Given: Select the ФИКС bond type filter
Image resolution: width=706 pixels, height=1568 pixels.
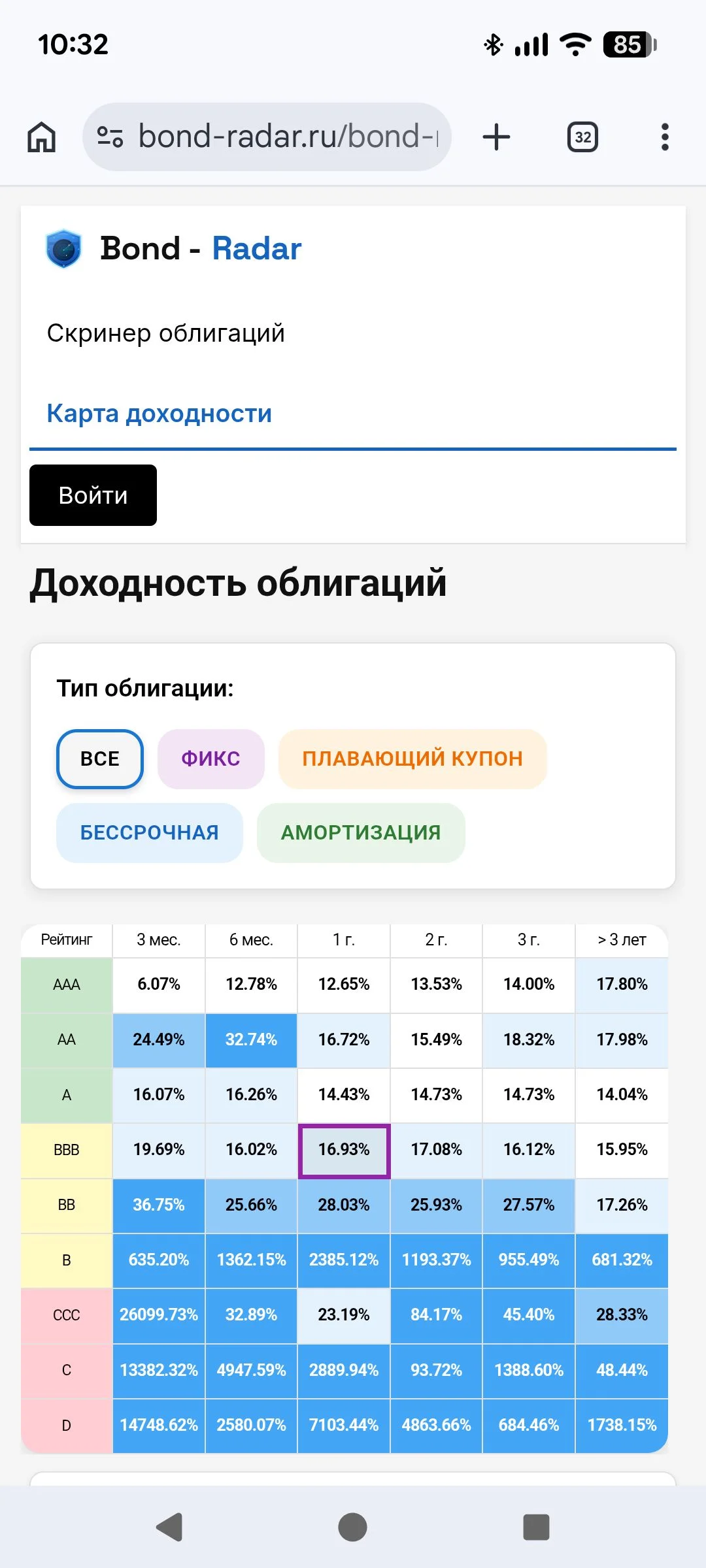Looking at the screenshot, I should pyautogui.click(x=210, y=759).
